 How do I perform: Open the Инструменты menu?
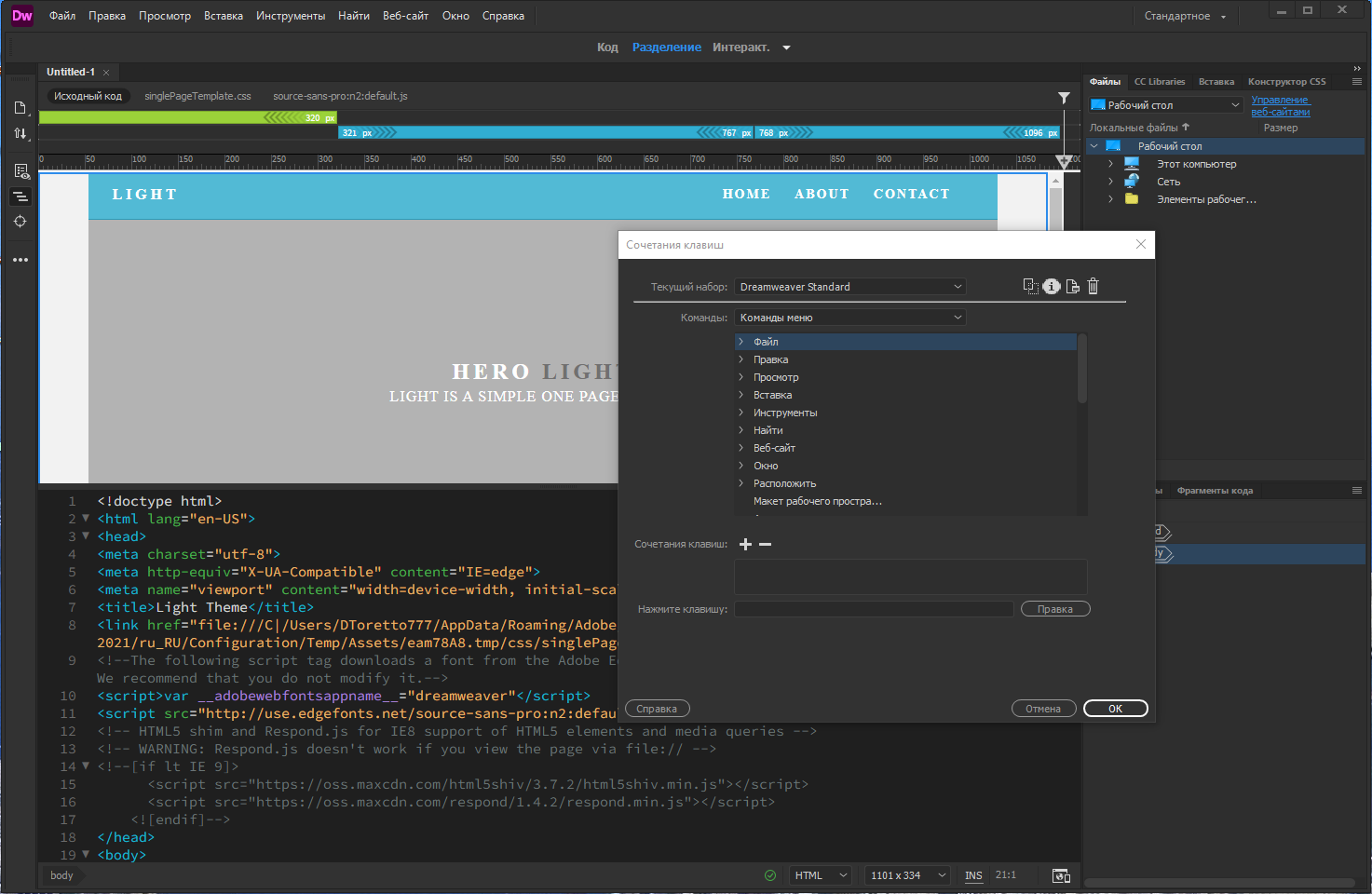click(291, 16)
